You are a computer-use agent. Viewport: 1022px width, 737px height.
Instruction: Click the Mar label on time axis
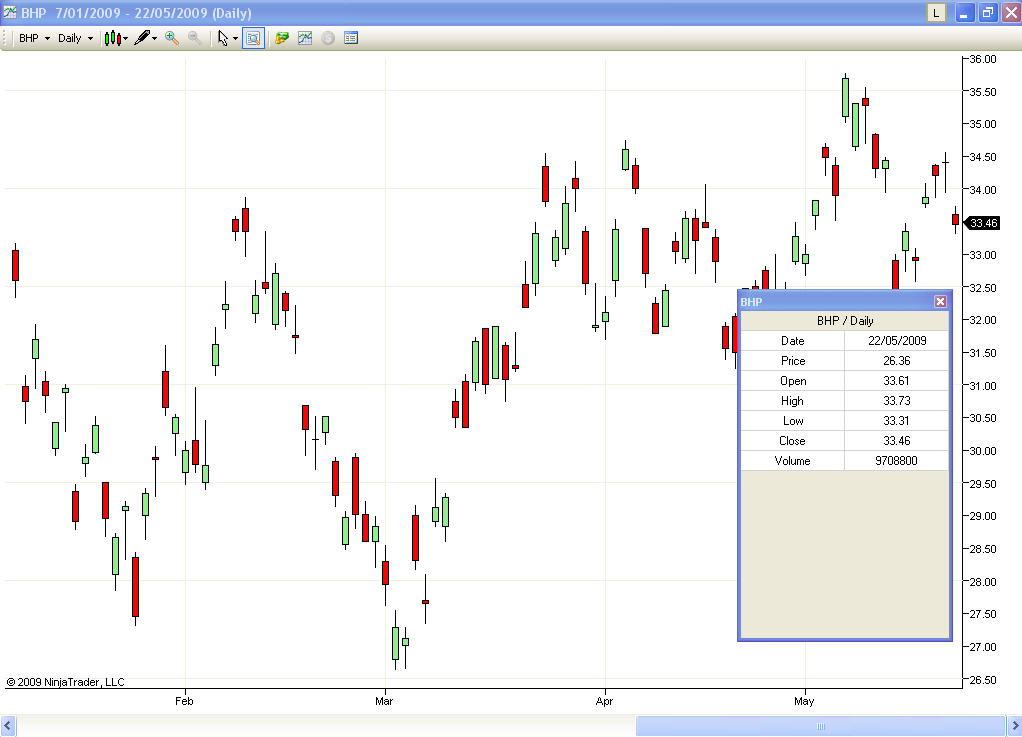tap(384, 701)
